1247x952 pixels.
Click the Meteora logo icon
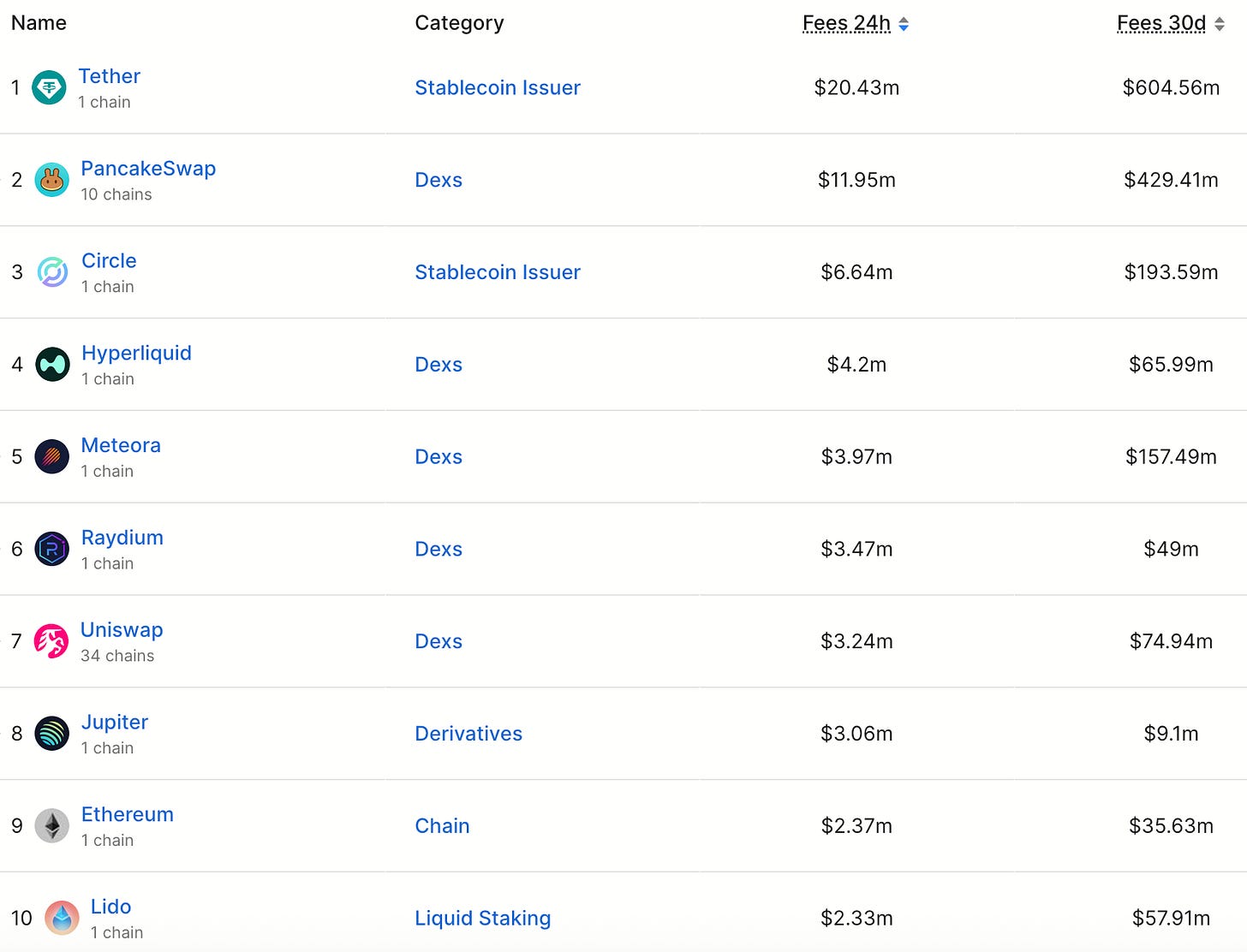tap(51, 456)
